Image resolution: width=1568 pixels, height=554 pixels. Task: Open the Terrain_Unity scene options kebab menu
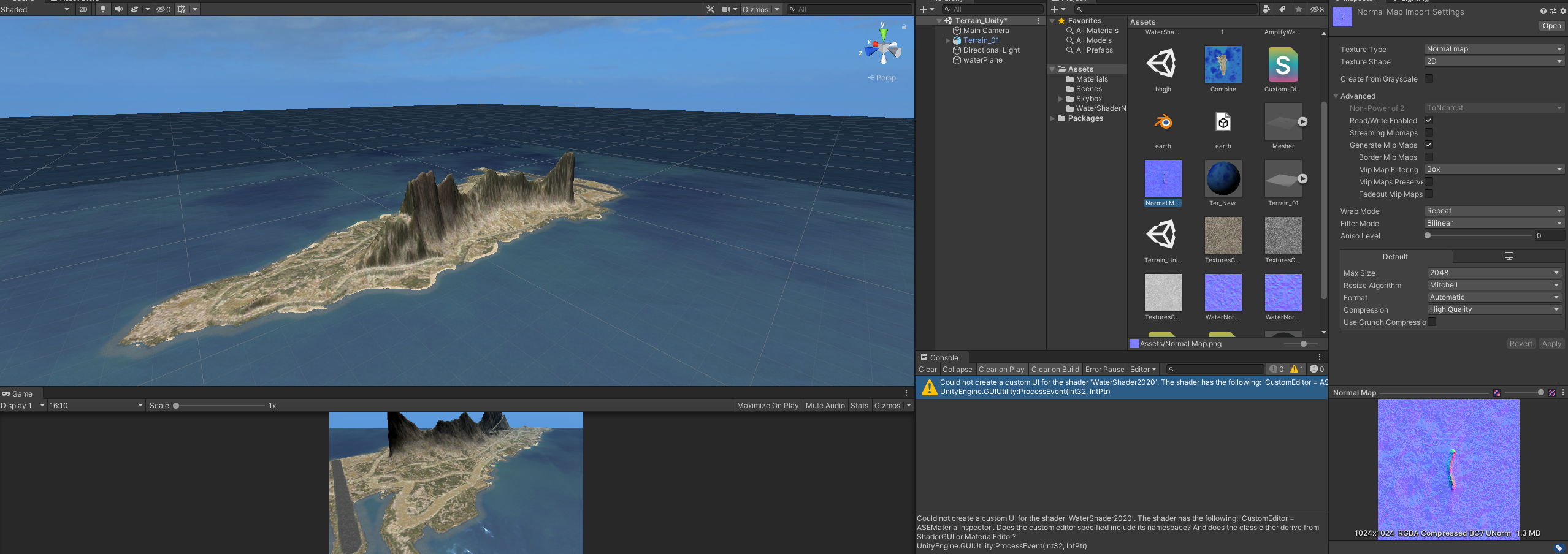[1038, 21]
